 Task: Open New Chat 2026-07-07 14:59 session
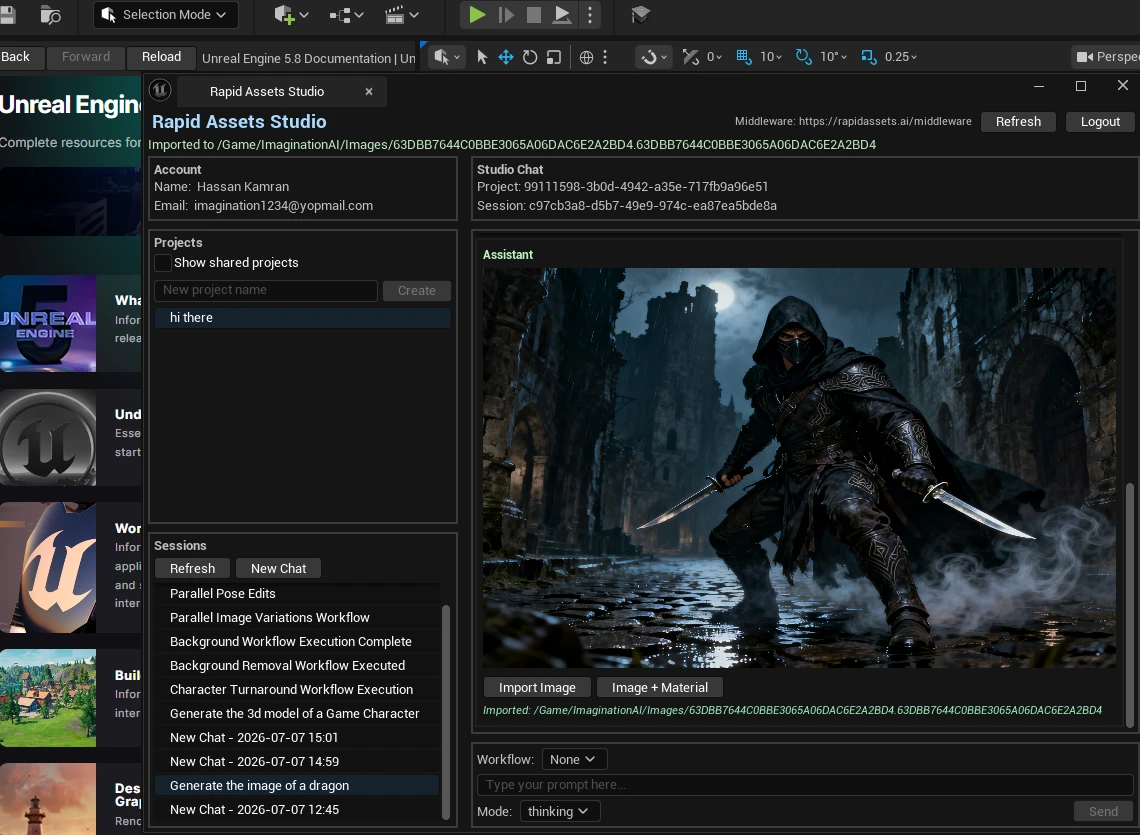click(x=297, y=762)
